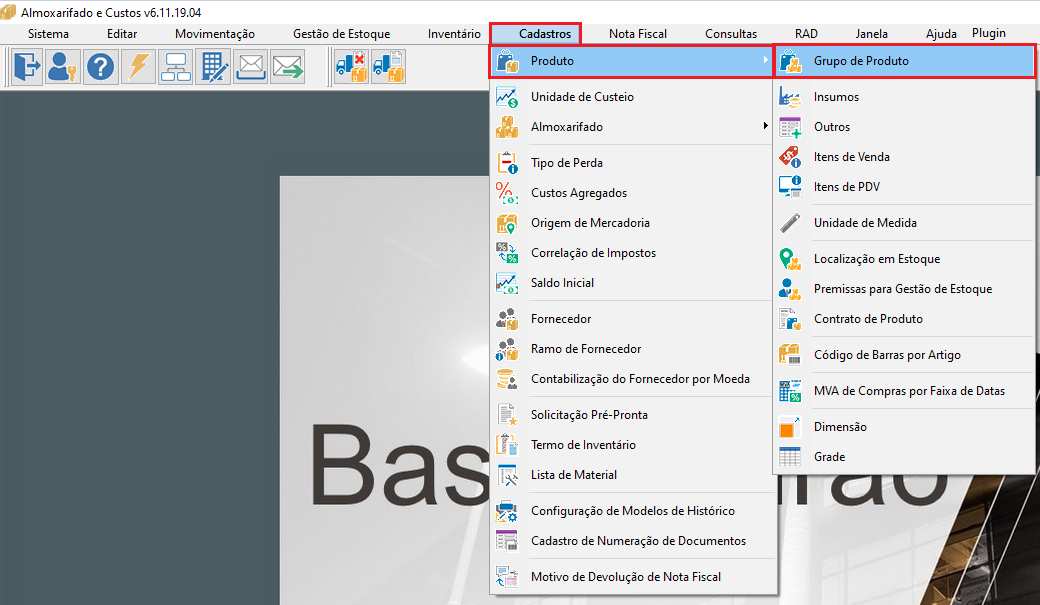Open the Consultas menu
This screenshot has width=1040, height=605.
[x=731, y=34]
